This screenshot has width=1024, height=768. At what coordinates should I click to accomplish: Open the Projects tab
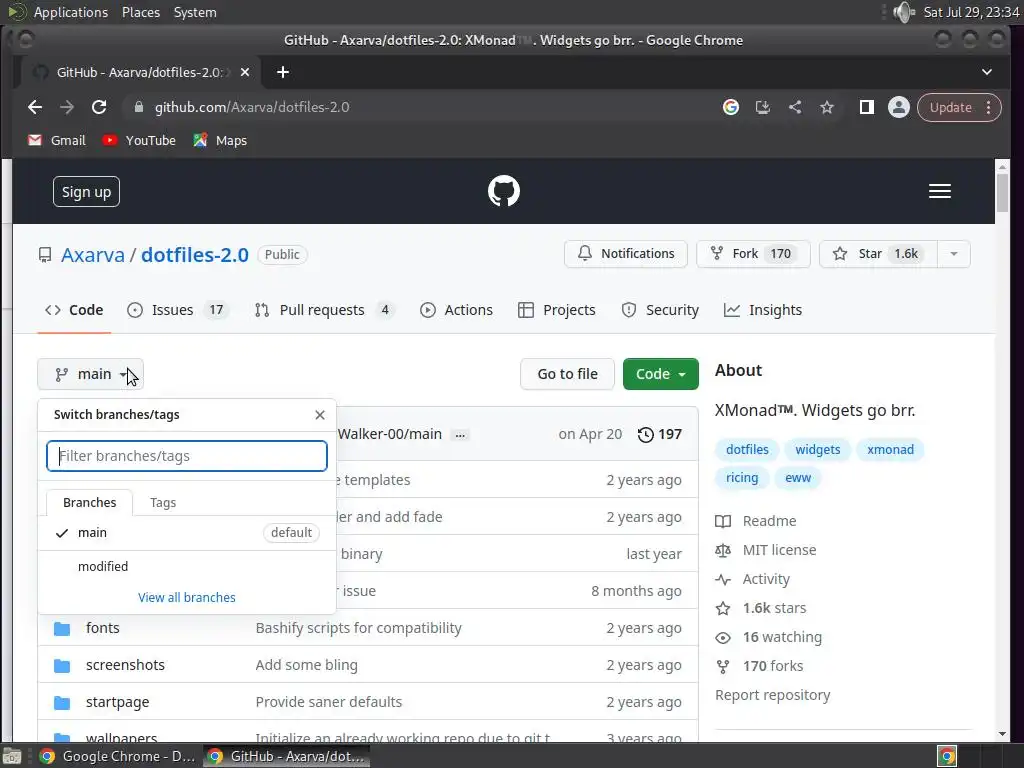(x=556, y=310)
